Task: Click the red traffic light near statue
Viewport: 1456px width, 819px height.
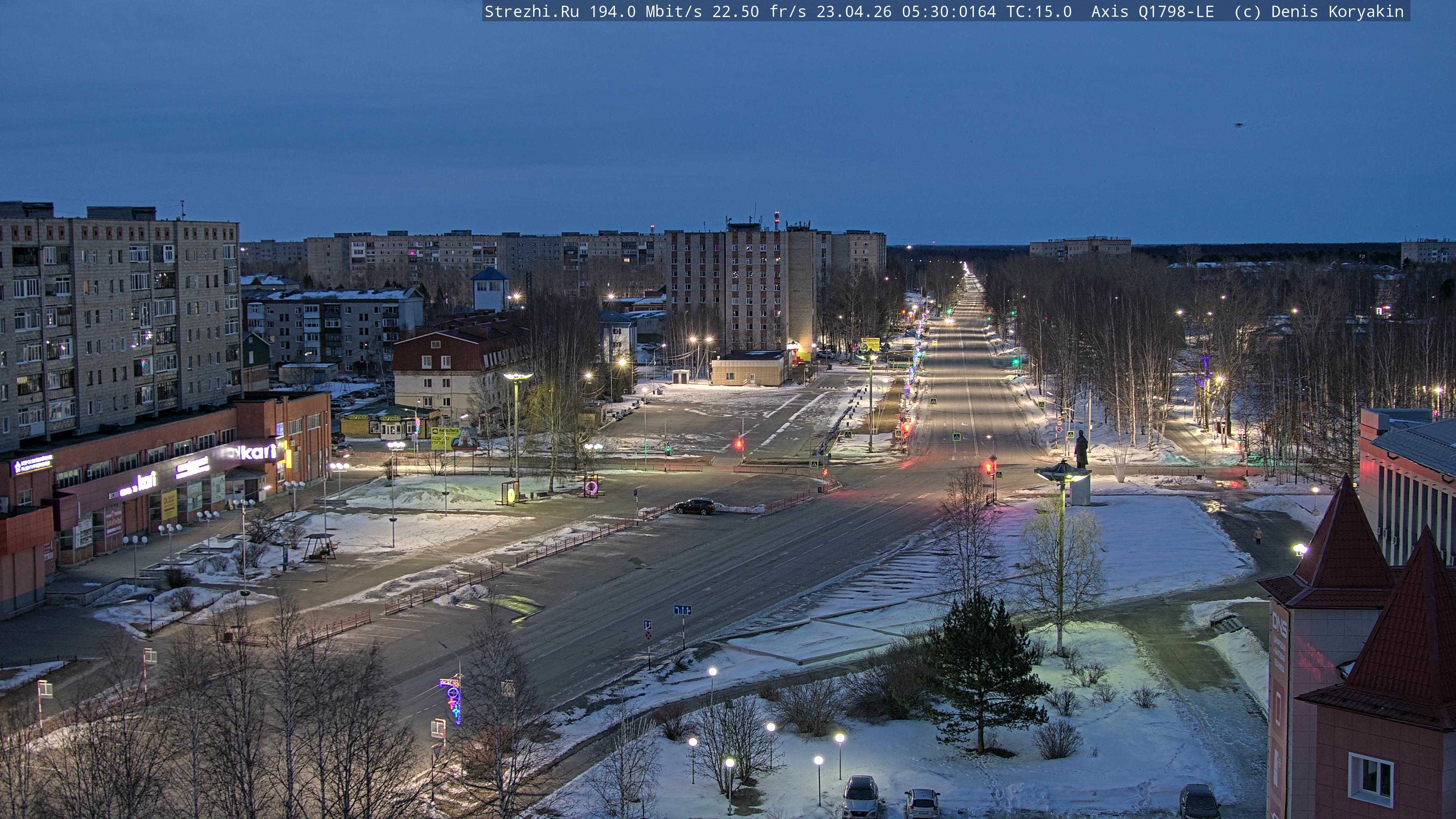Action: (988, 468)
